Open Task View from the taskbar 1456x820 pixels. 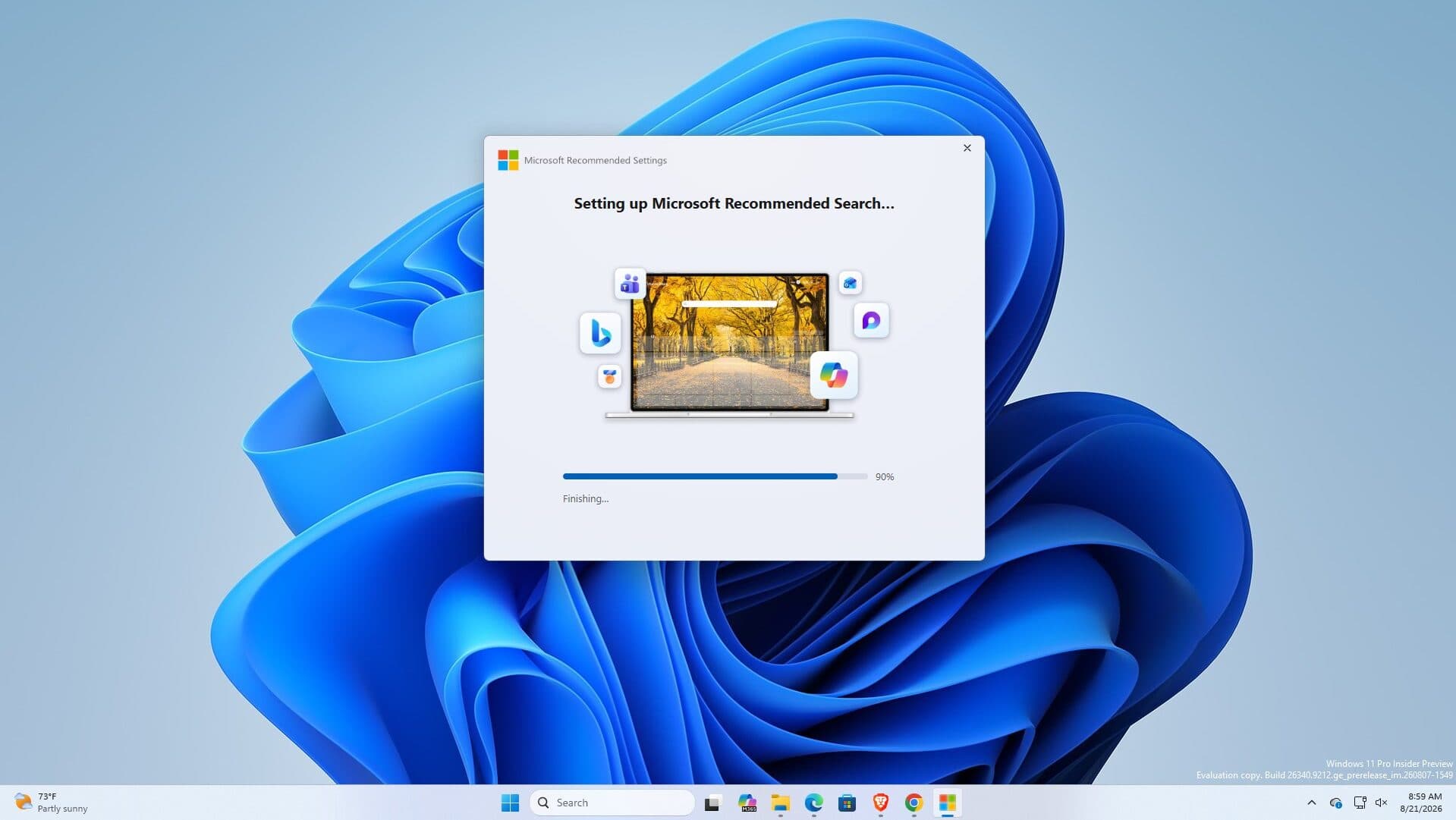[712, 803]
